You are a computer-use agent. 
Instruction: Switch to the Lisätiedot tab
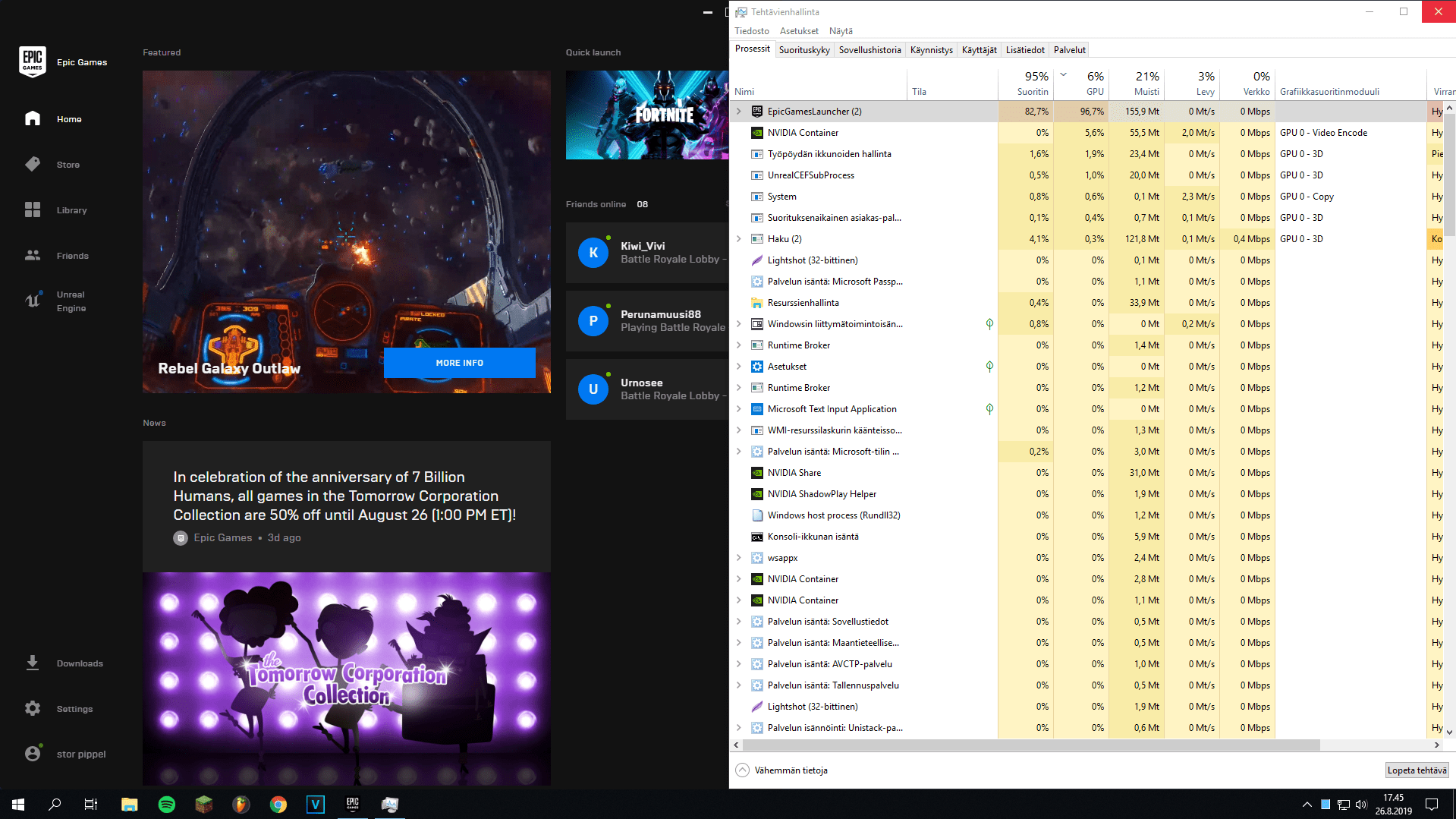pyautogui.click(x=1025, y=50)
